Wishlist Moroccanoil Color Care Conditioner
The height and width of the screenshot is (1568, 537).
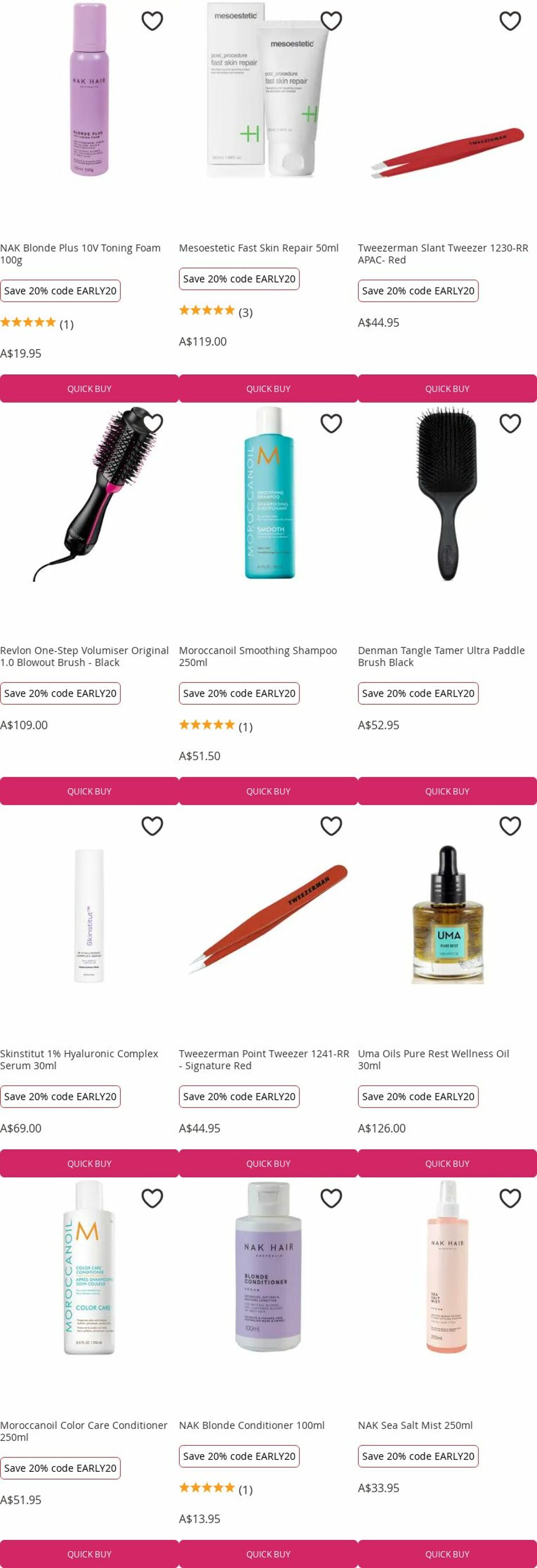click(152, 1198)
